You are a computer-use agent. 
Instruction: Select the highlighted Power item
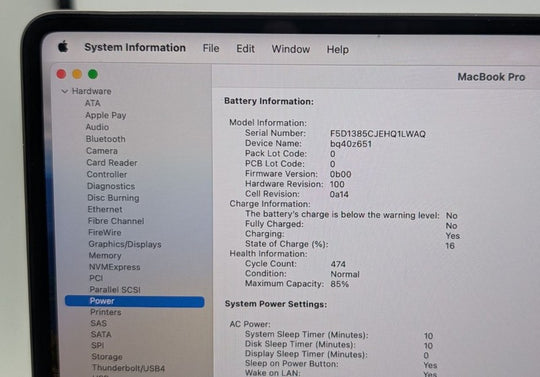click(x=134, y=301)
